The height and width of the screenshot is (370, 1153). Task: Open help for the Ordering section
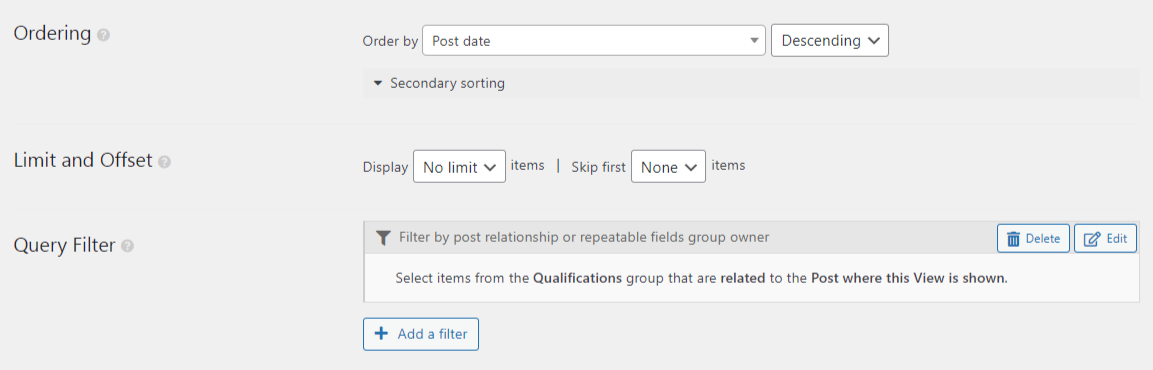click(104, 35)
